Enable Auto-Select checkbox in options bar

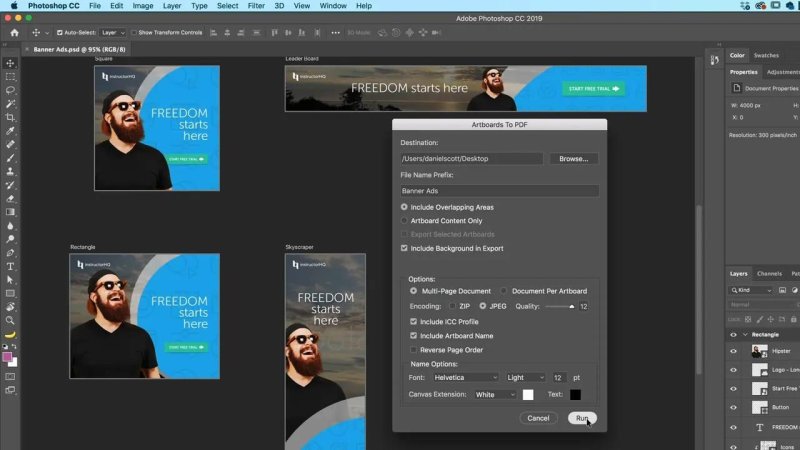click(60, 33)
